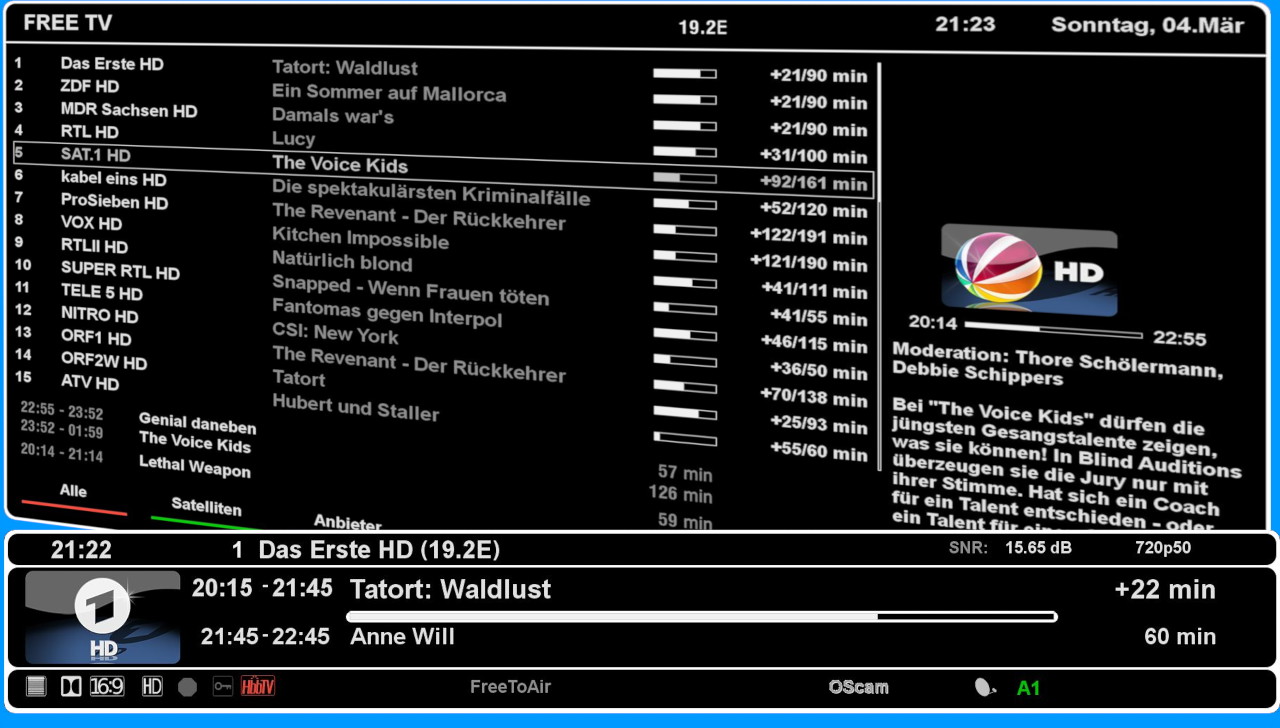1280x728 pixels.
Task: Click the 720p50 resolution label
Action: pyautogui.click(x=1163, y=548)
